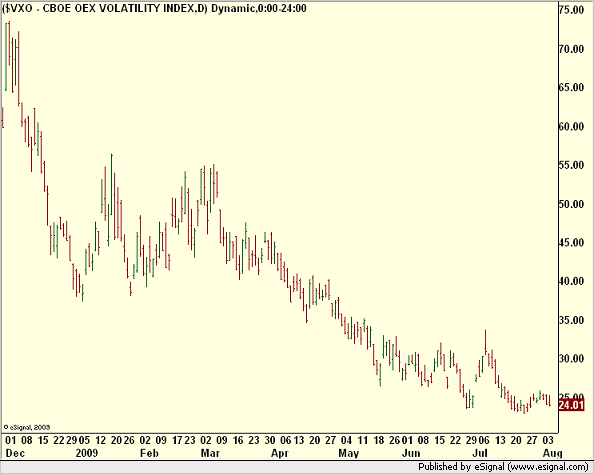The image size is (594, 474).
Task: Click the $VXO CBOE OEX Volatility Index chart title
Action: 154,8
